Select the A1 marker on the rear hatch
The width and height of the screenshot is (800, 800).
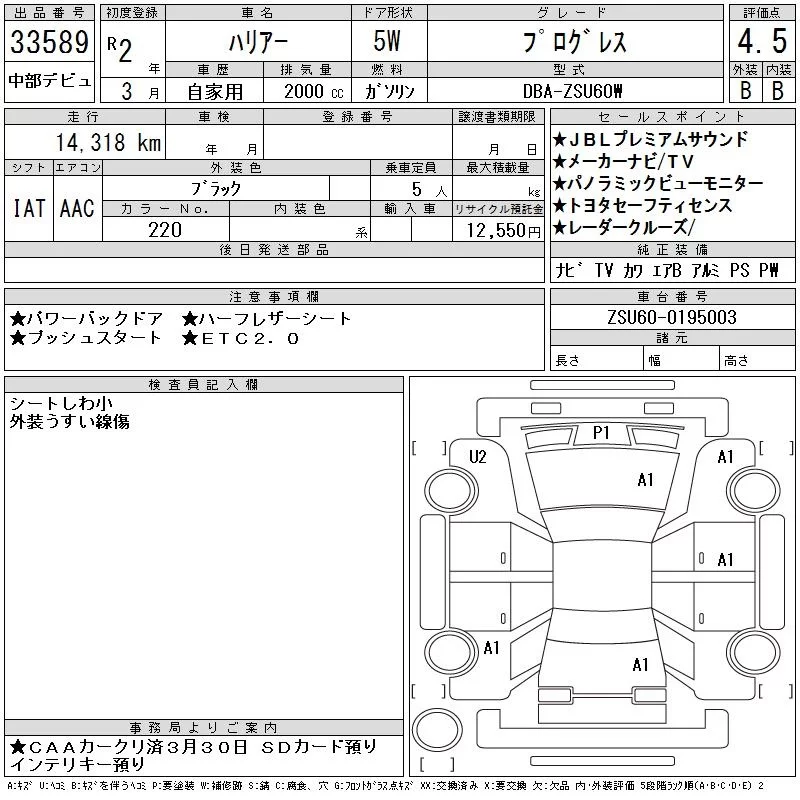click(x=641, y=665)
